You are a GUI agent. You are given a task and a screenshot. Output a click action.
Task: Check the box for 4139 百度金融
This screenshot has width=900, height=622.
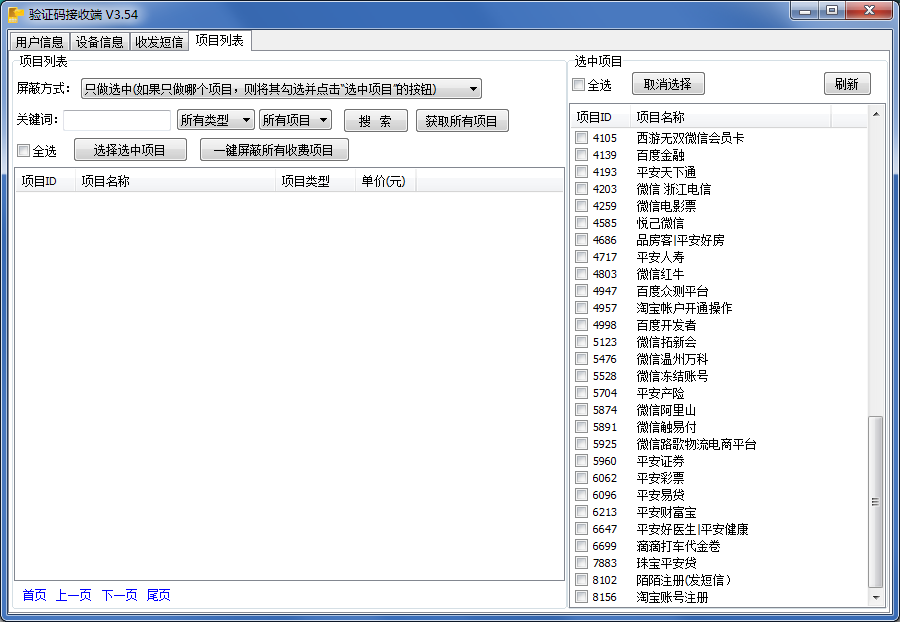point(581,155)
